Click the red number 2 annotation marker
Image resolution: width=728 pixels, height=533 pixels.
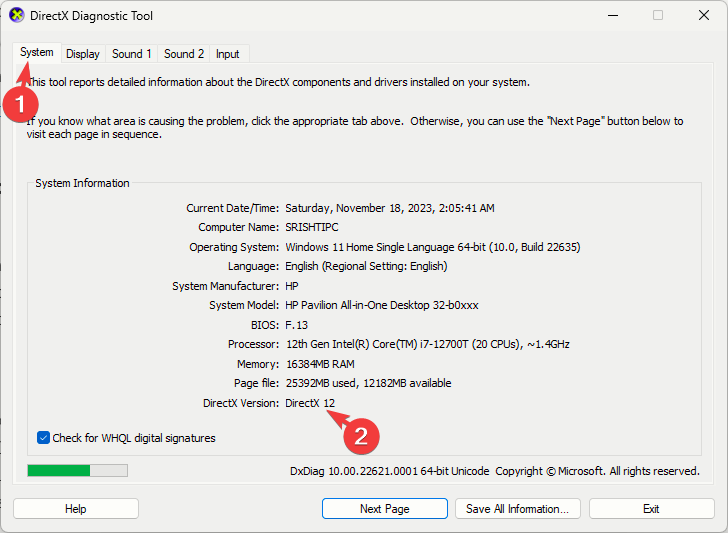point(361,436)
